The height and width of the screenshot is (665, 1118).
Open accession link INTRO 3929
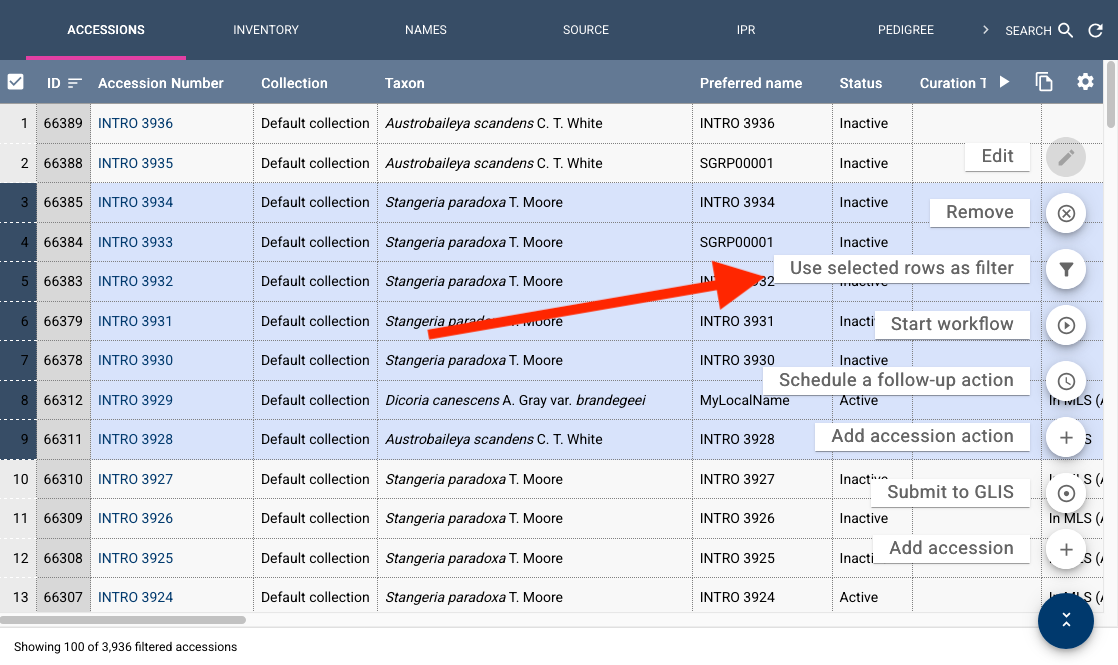tap(135, 401)
